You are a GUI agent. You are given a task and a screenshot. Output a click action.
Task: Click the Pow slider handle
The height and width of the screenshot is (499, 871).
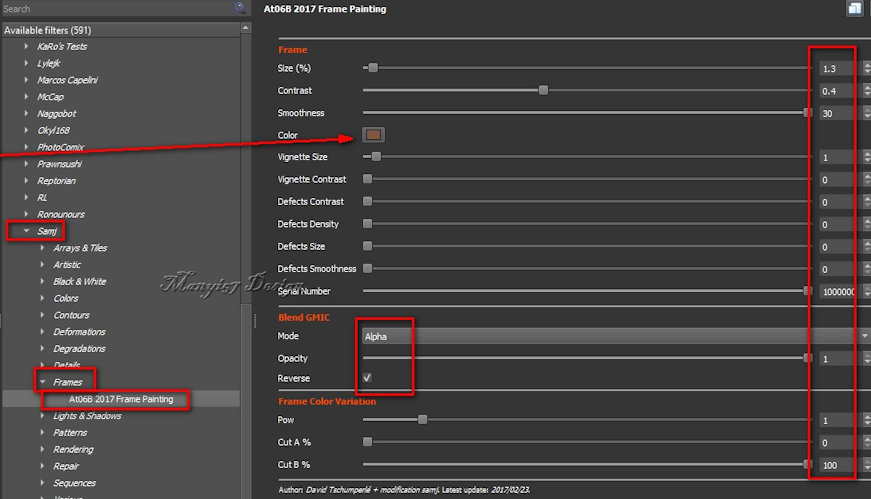422,420
